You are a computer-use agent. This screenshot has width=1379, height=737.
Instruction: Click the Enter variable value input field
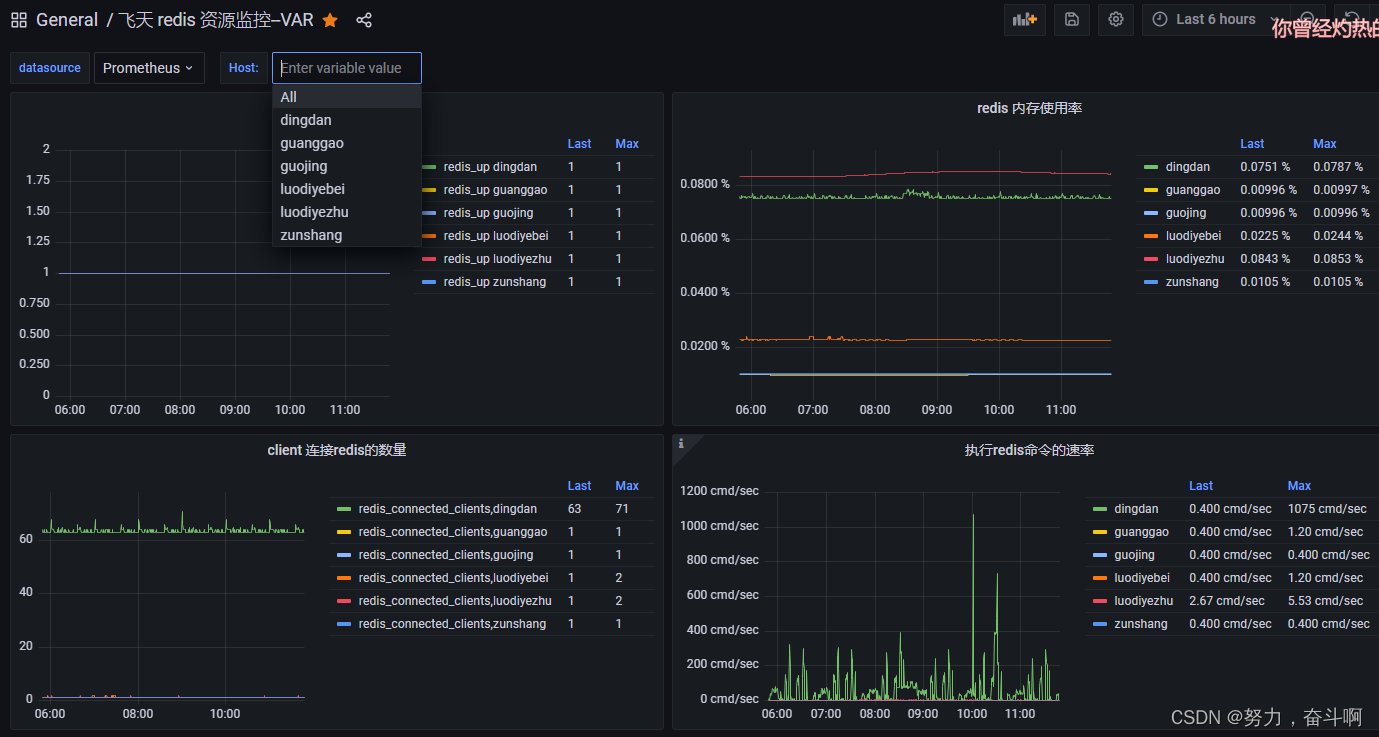coord(347,67)
